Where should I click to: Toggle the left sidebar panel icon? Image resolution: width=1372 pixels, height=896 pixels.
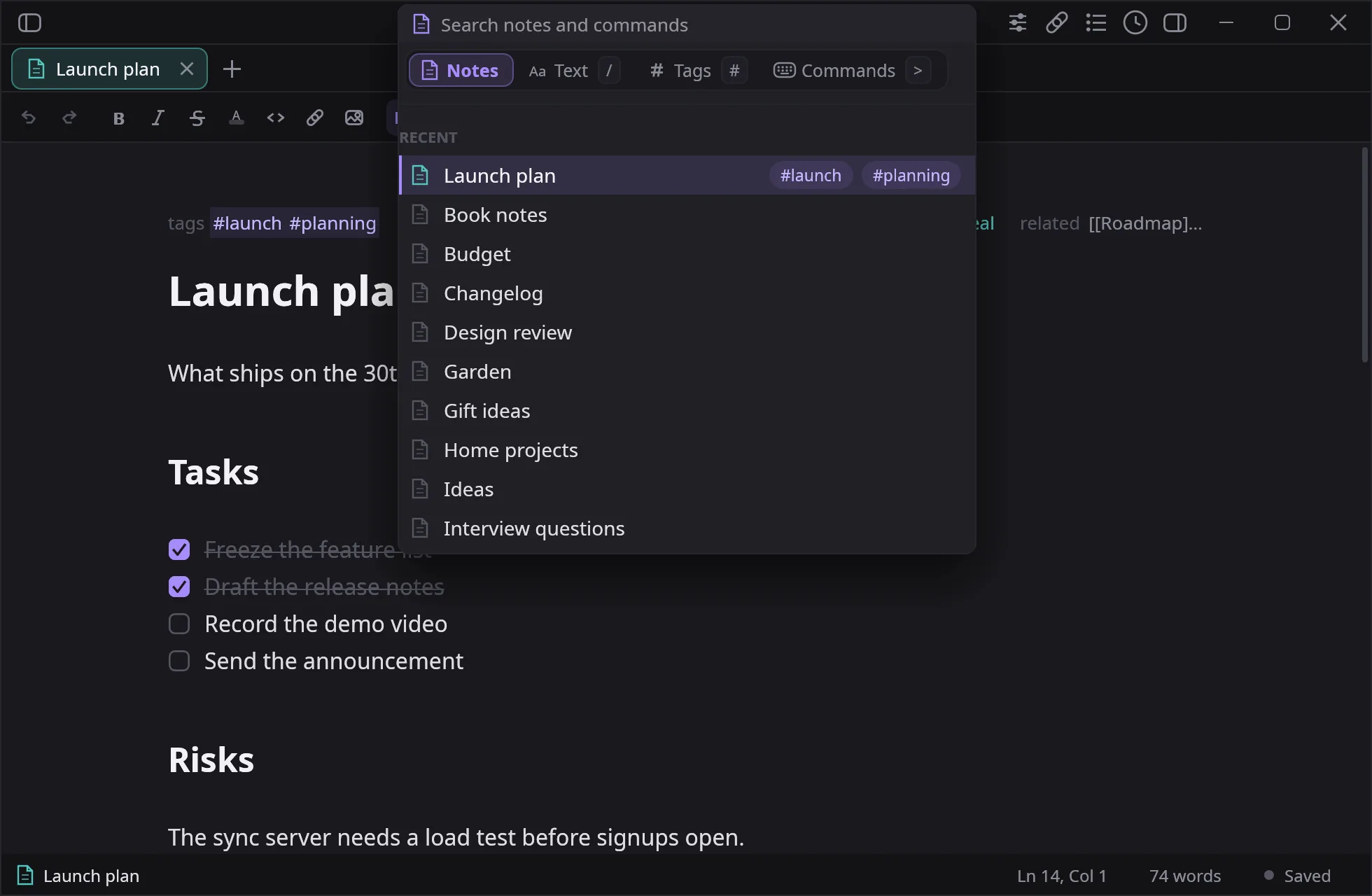(29, 23)
